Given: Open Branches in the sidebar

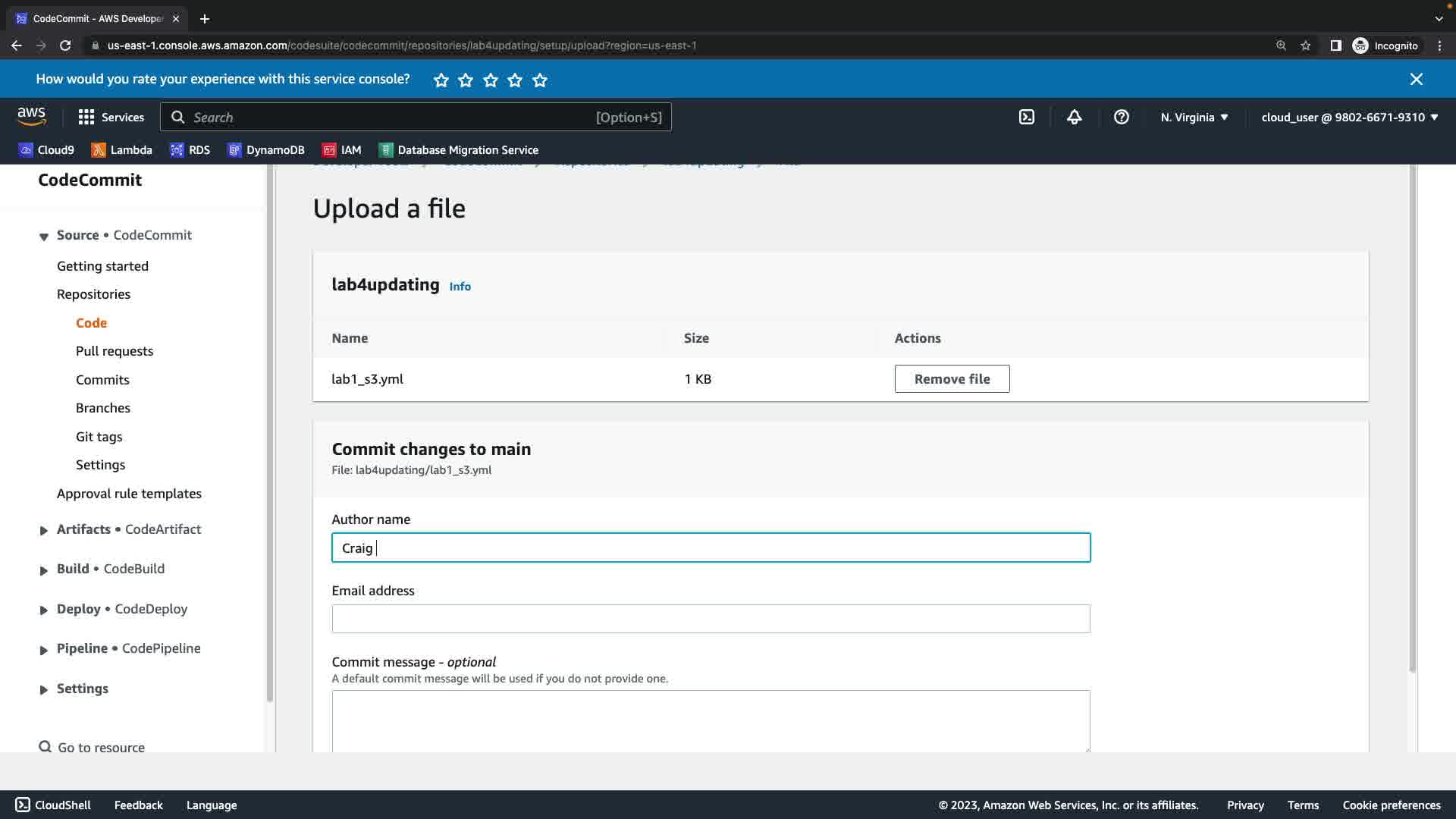Looking at the screenshot, I should [x=103, y=408].
